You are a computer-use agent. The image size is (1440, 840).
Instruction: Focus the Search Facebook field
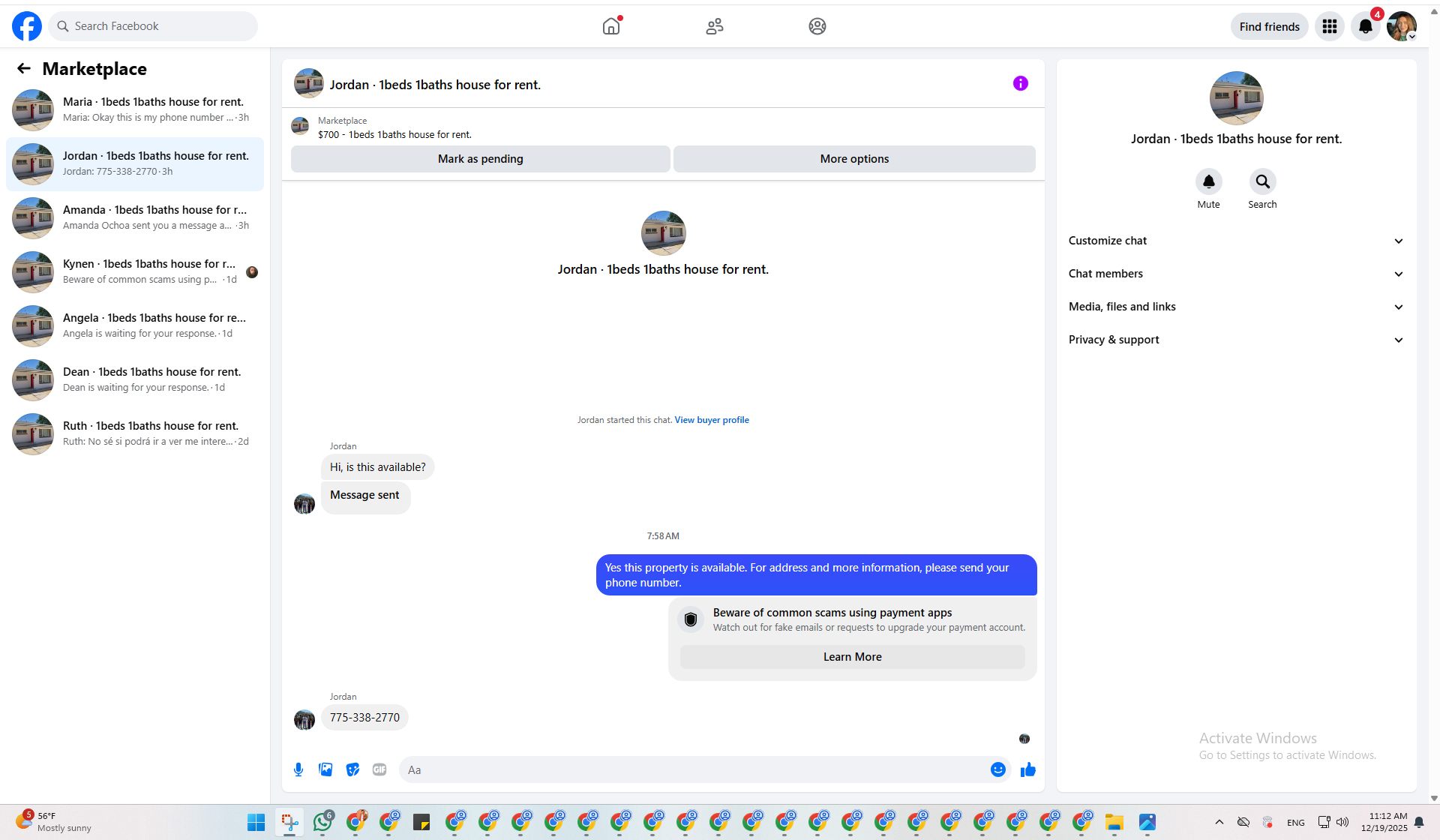(x=153, y=26)
